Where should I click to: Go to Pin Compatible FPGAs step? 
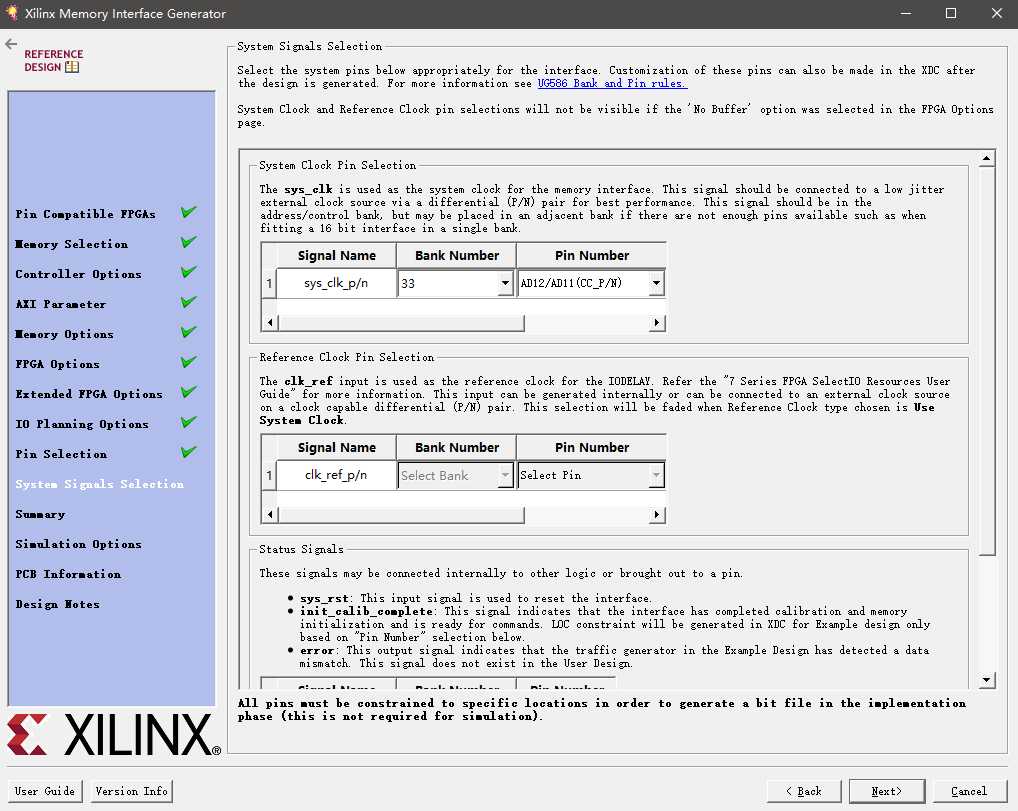86,214
